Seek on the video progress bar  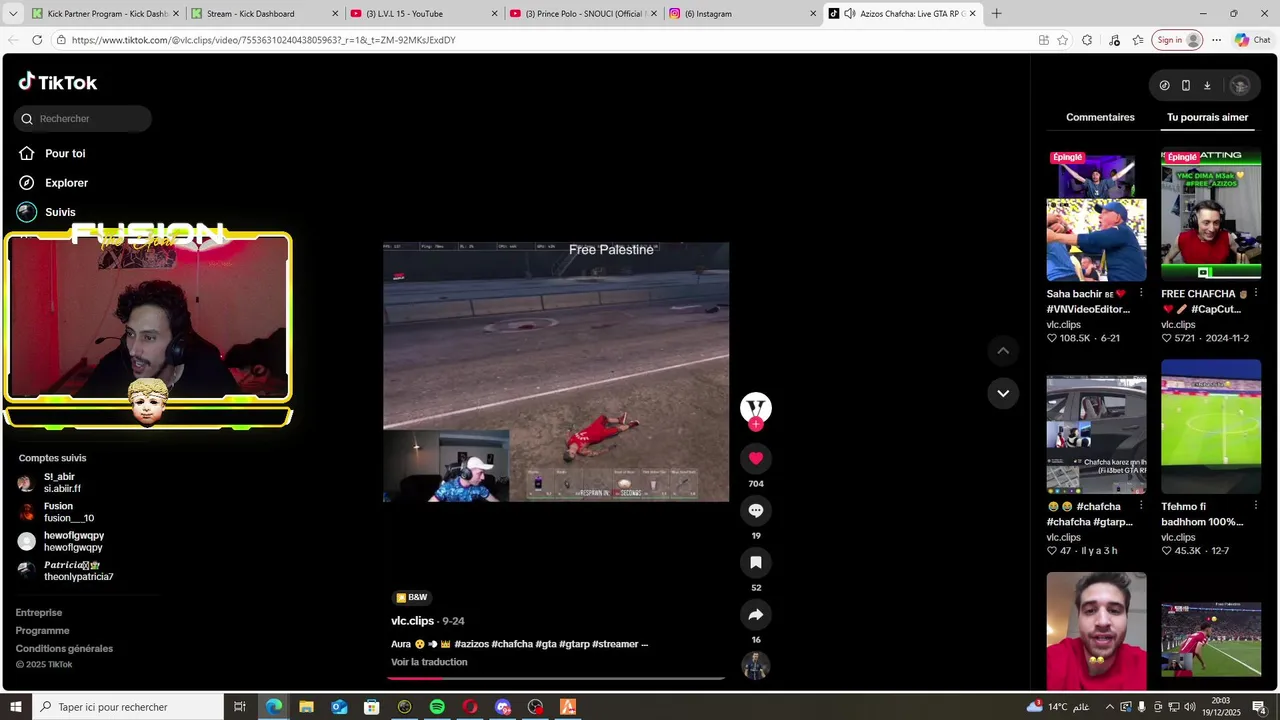[556, 678]
